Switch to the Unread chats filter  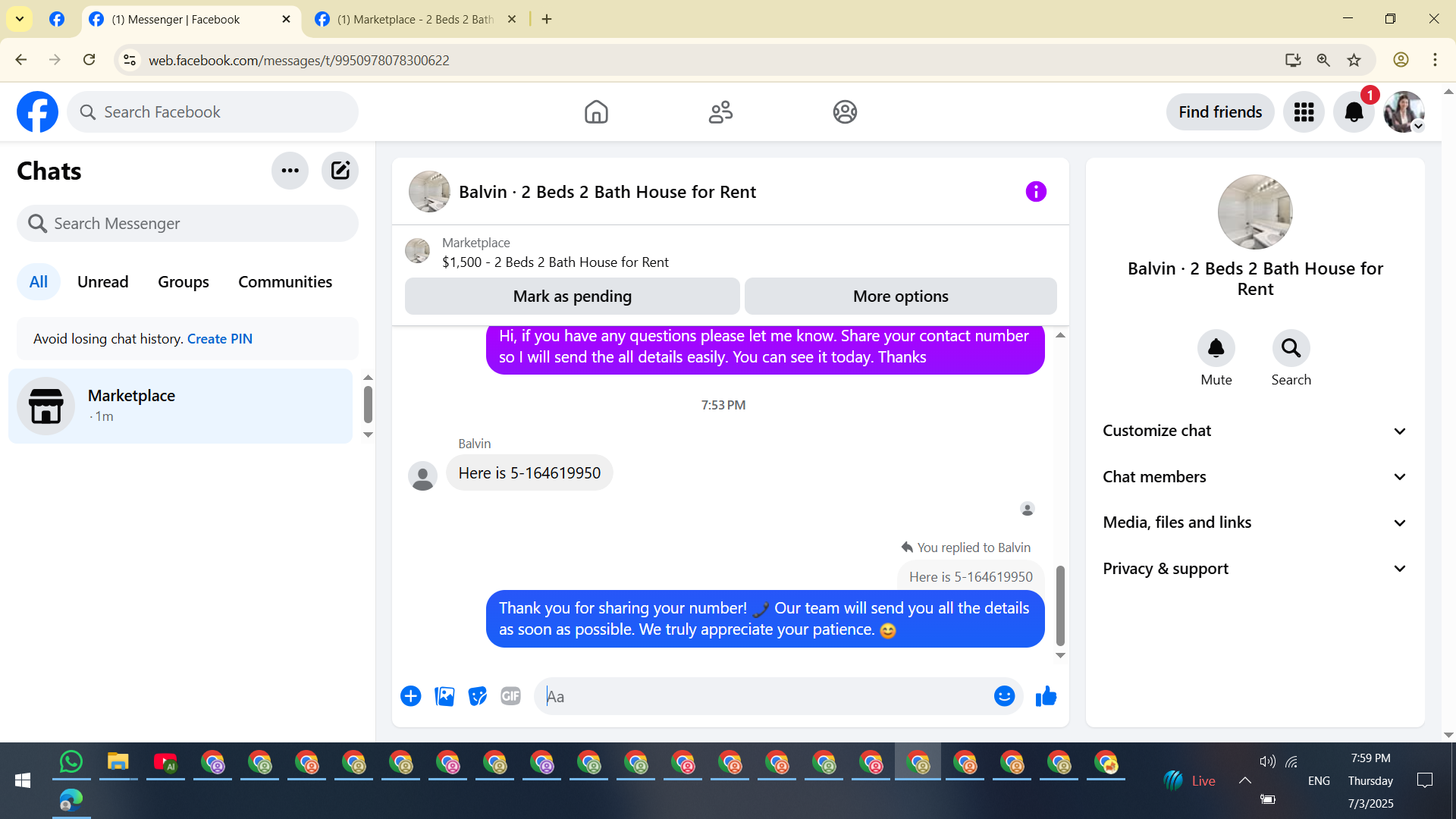coord(102,282)
